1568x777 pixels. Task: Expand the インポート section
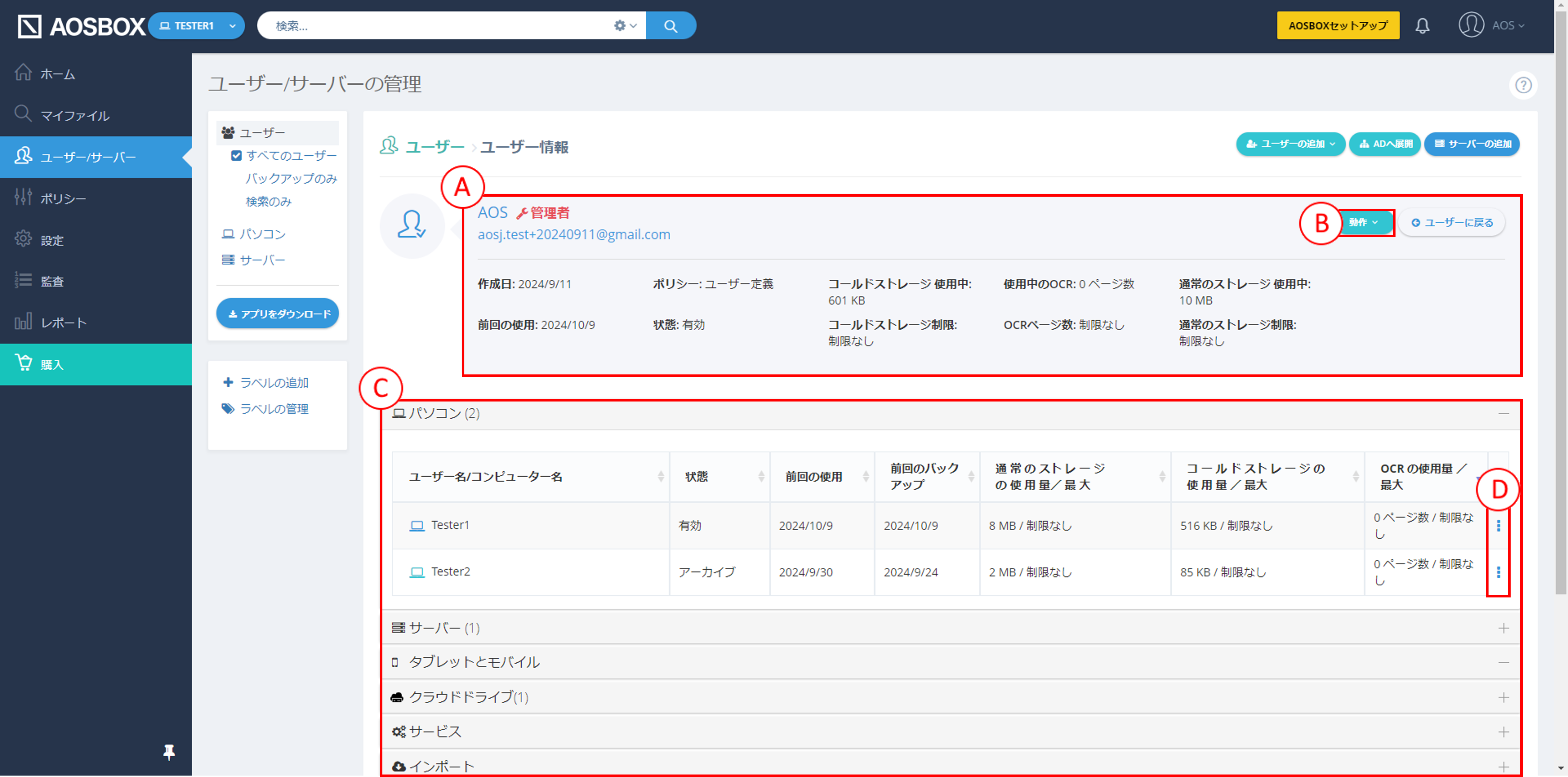[x=1503, y=767]
